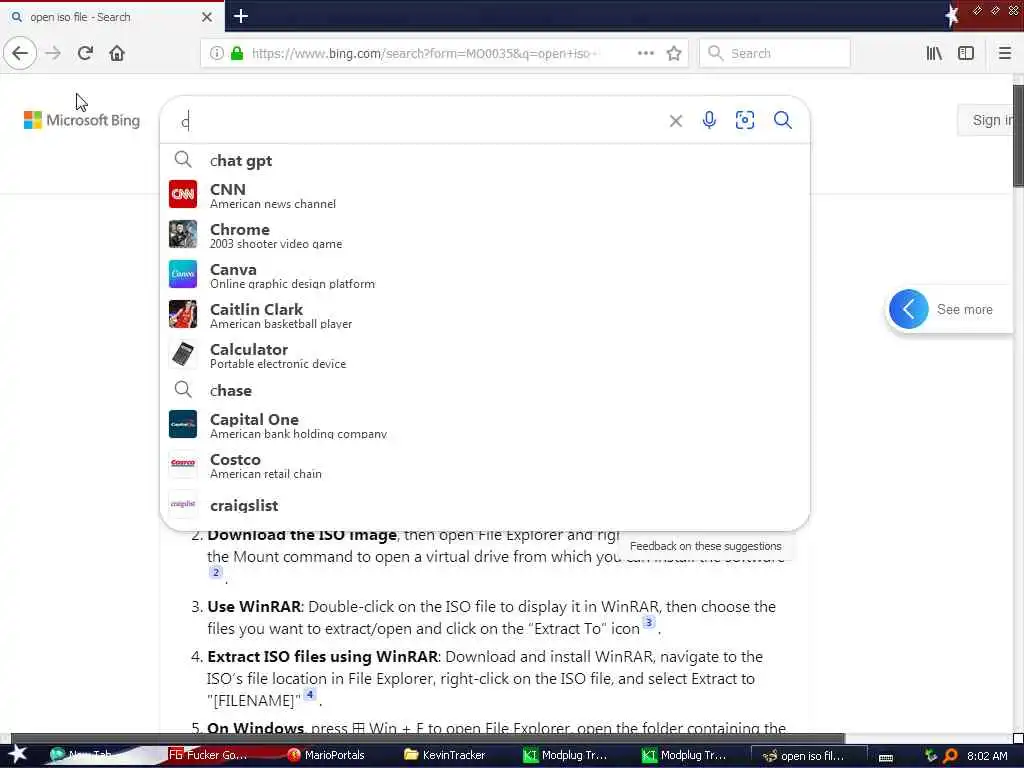Open citation reference 2 superscript
Screen dimensions: 1024x768
tap(216, 573)
